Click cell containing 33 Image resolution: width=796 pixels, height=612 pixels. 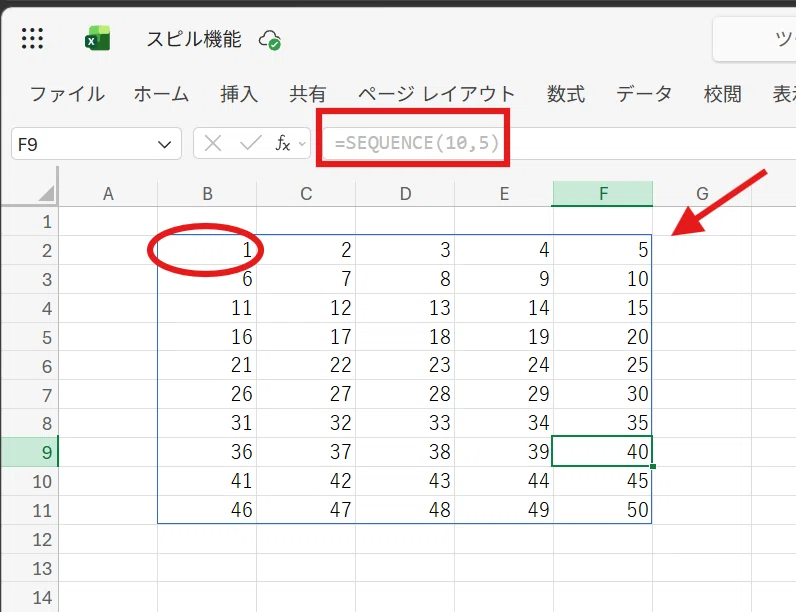[405, 423]
